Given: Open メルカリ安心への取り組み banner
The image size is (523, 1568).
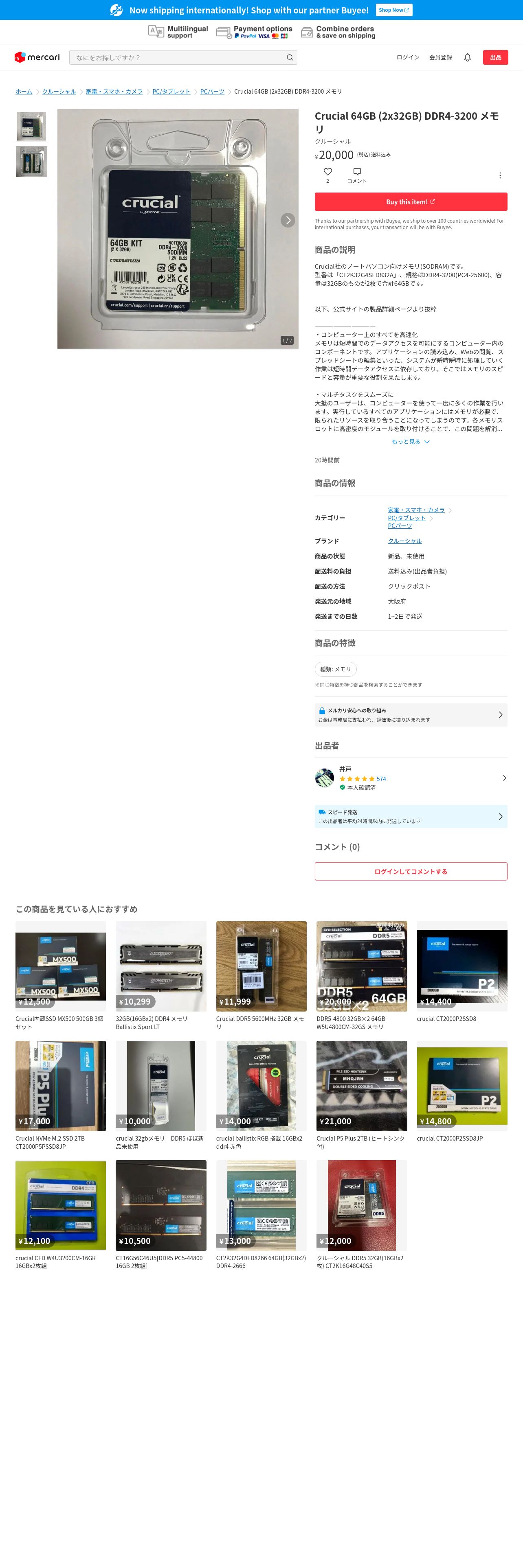Looking at the screenshot, I should coord(410,715).
